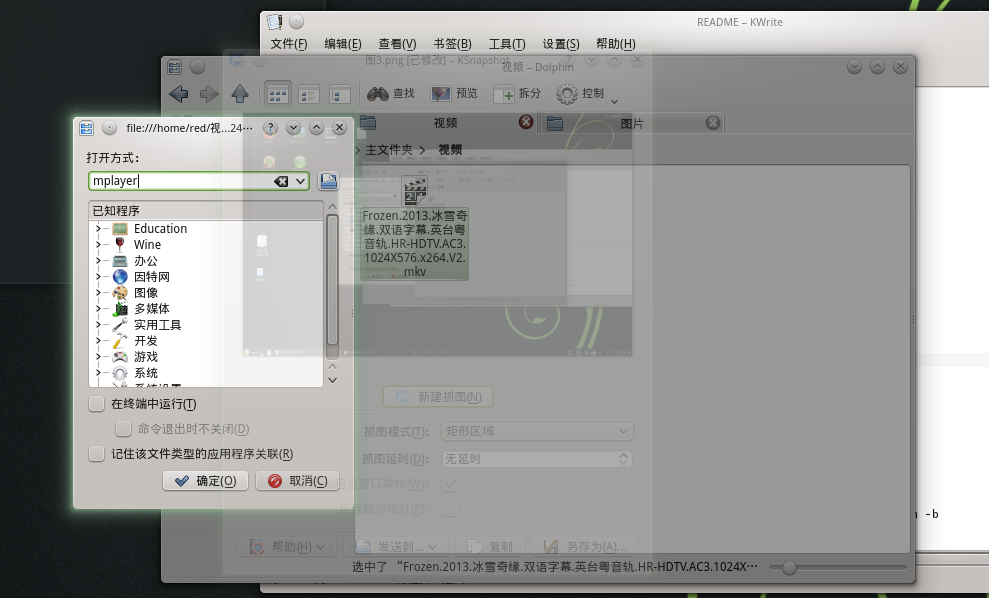This screenshot has width=989, height=598.
Task: Open KWrite 文件 menu
Action: (x=289, y=44)
